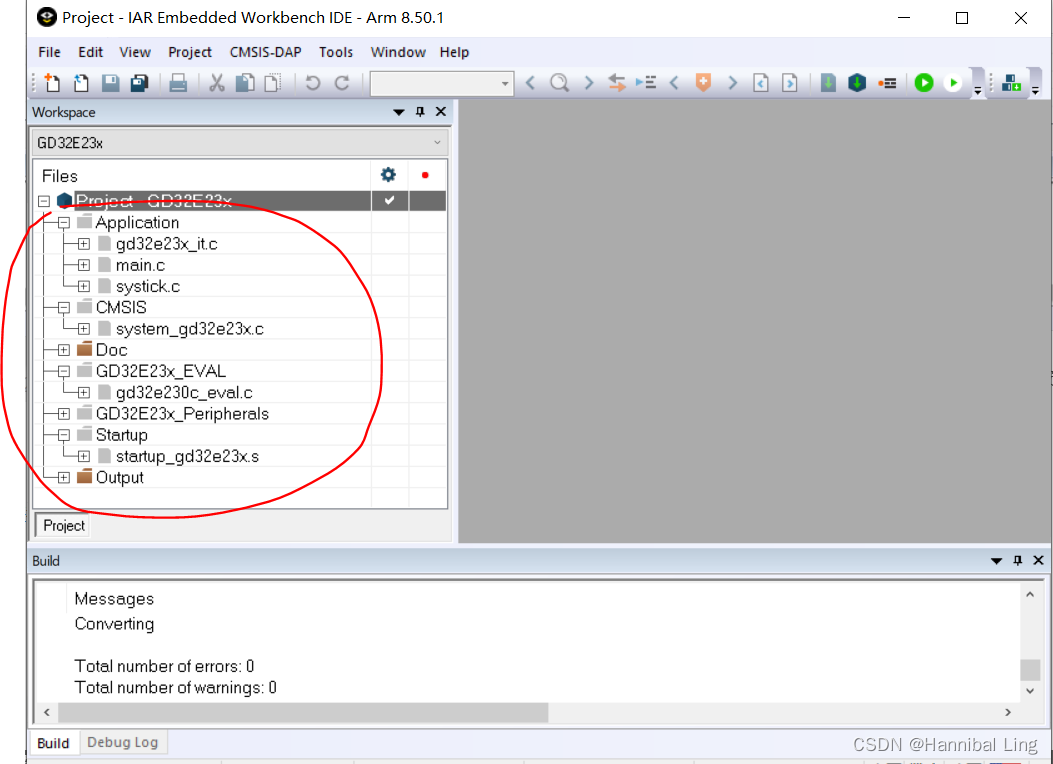Navigate backward with the page-left icon
The image size is (1053, 764).
click(761, 83)
